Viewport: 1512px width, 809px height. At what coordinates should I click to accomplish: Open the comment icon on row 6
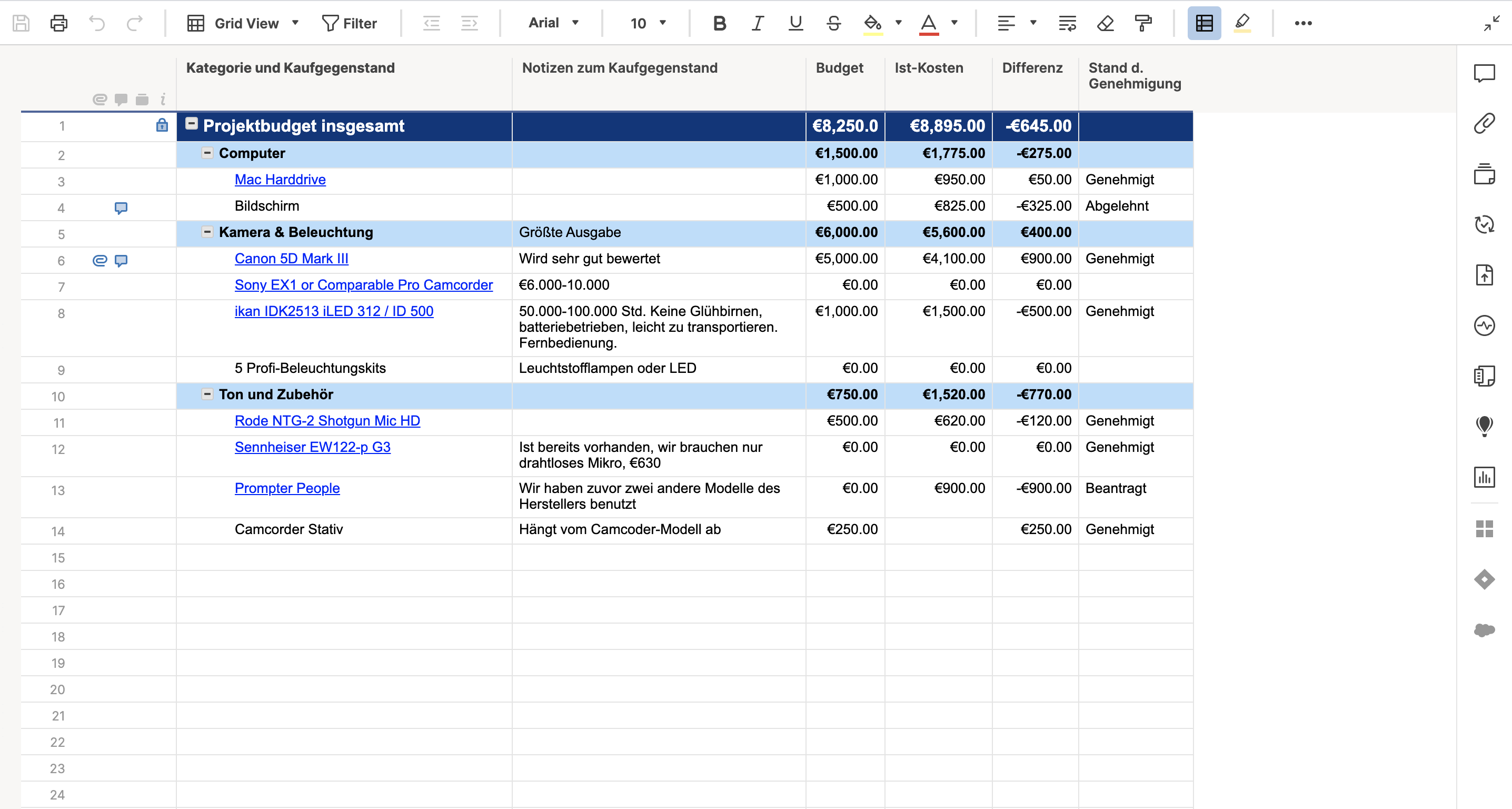tap(121, 261)
